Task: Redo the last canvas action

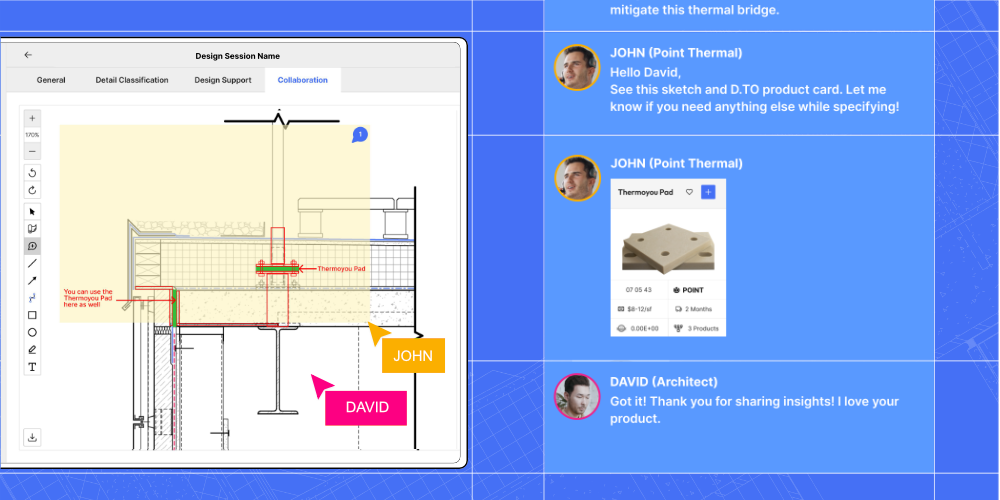Action: 32,190
